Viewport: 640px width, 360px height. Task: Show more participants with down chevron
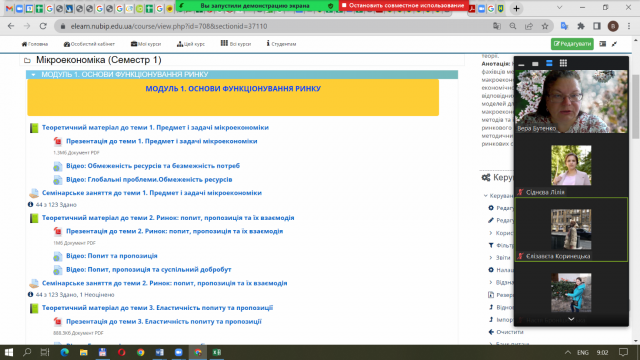pos(571,319)
